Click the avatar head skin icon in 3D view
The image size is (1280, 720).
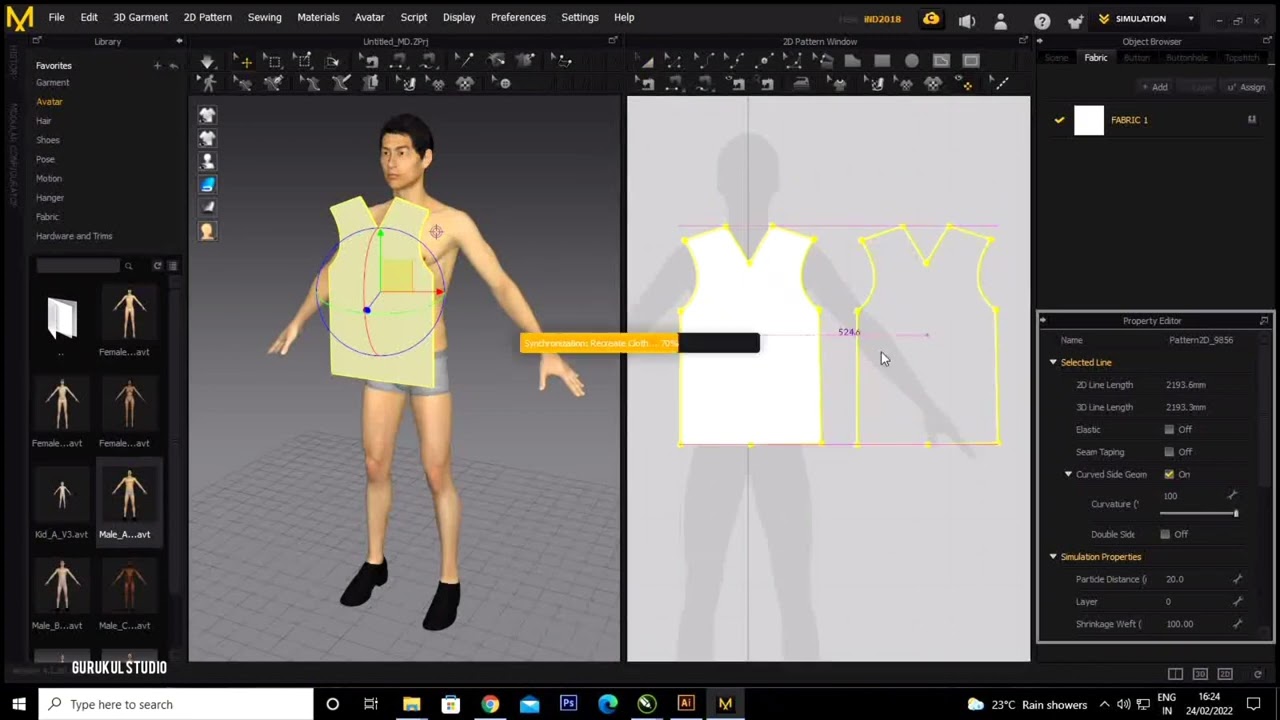point(207,231)
